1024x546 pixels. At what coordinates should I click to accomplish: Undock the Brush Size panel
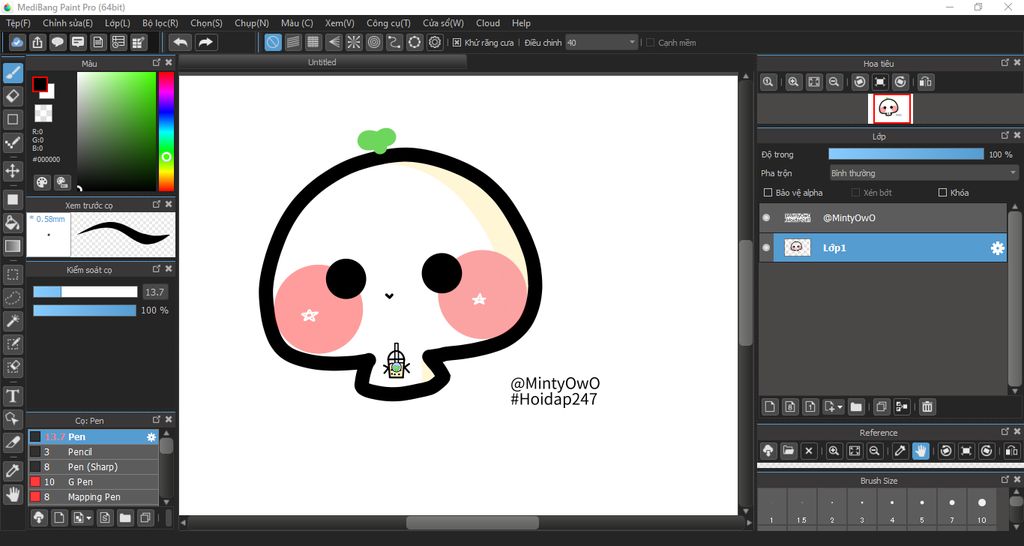(1004, 480)
